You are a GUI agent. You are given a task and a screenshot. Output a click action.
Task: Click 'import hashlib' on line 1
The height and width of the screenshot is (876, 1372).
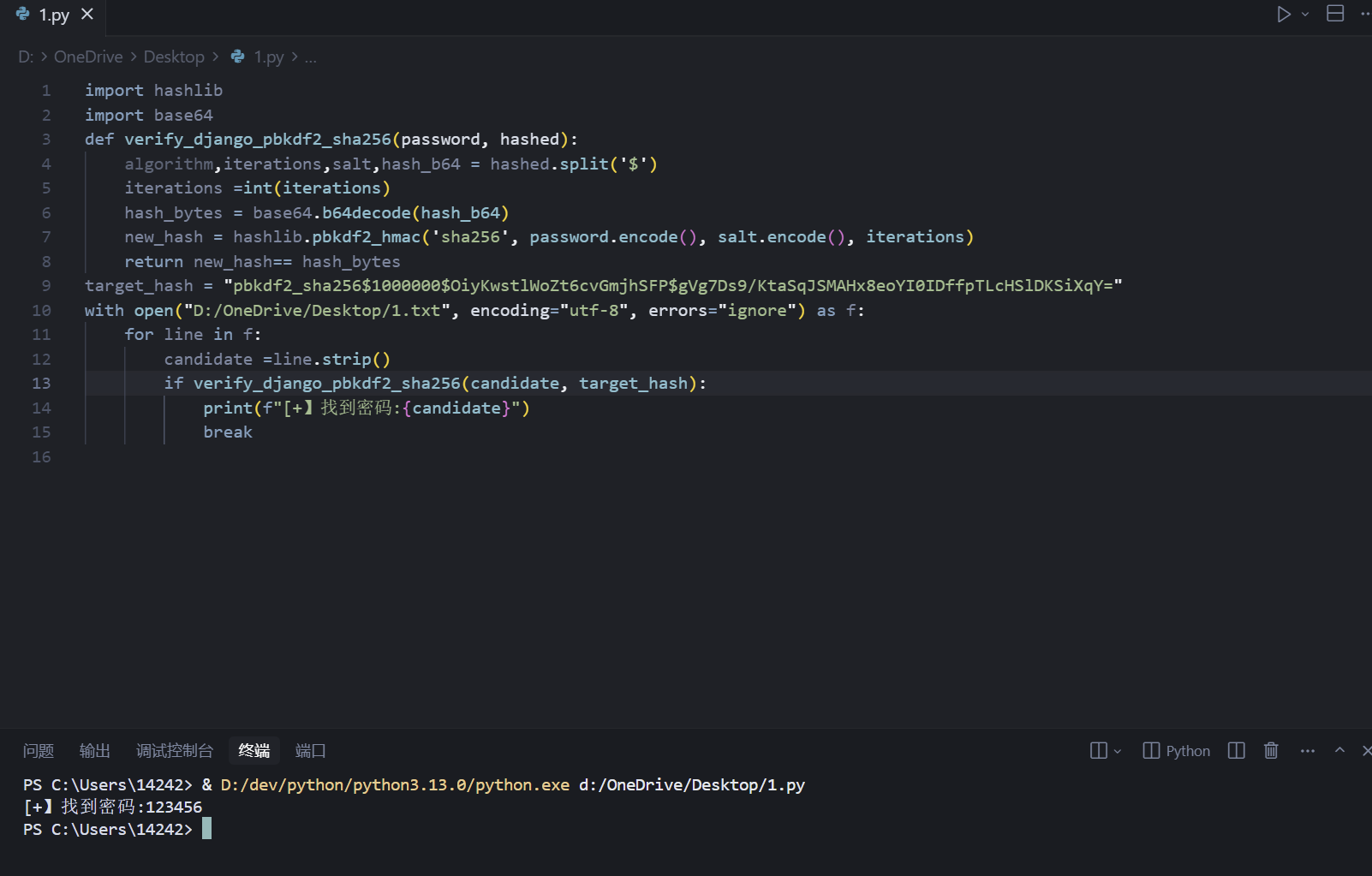point(154,91)
